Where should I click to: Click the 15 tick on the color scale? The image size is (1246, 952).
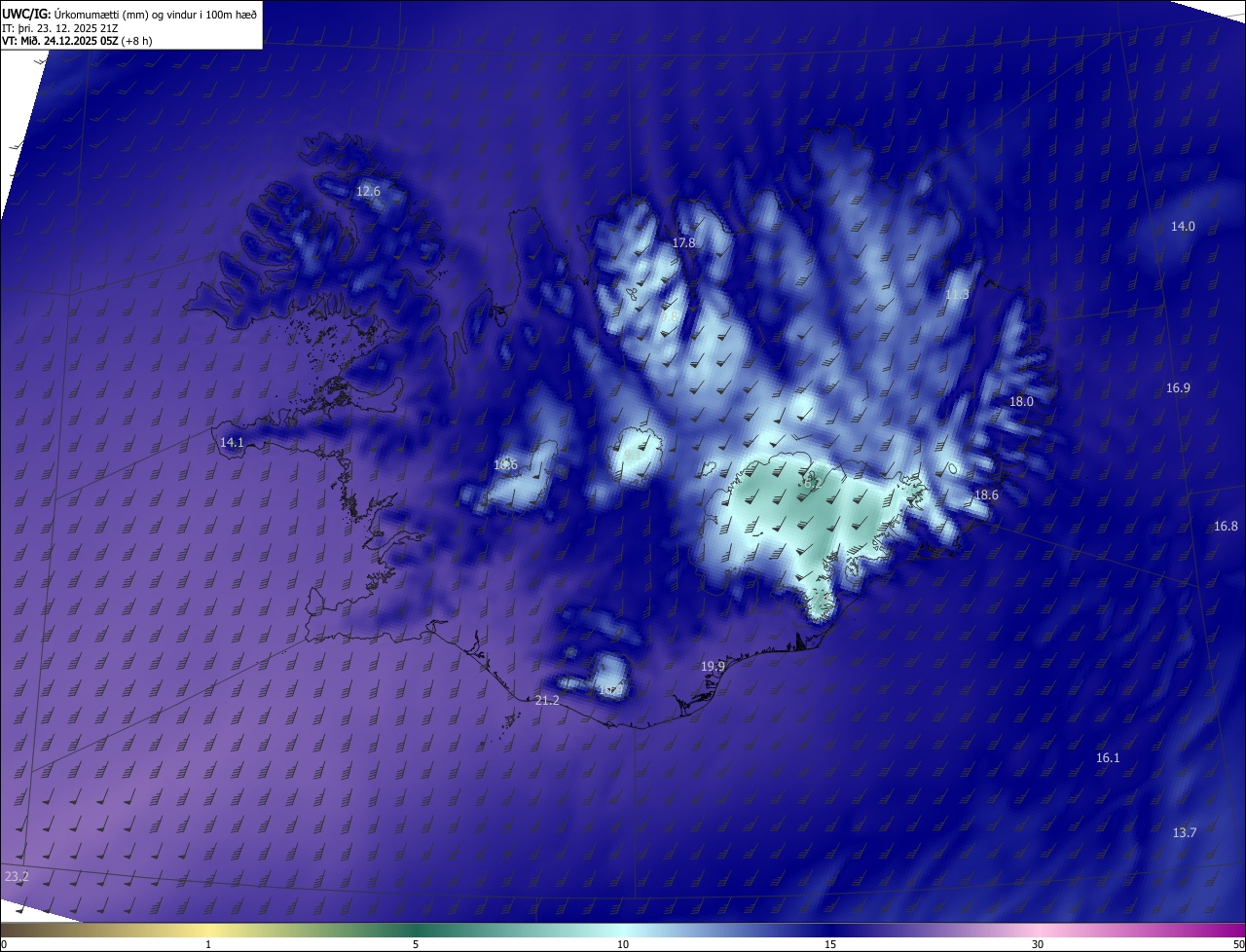tap(830, 944)
